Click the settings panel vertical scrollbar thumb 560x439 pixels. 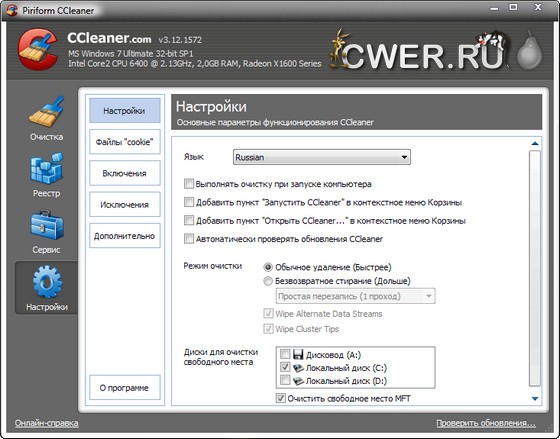535,268
